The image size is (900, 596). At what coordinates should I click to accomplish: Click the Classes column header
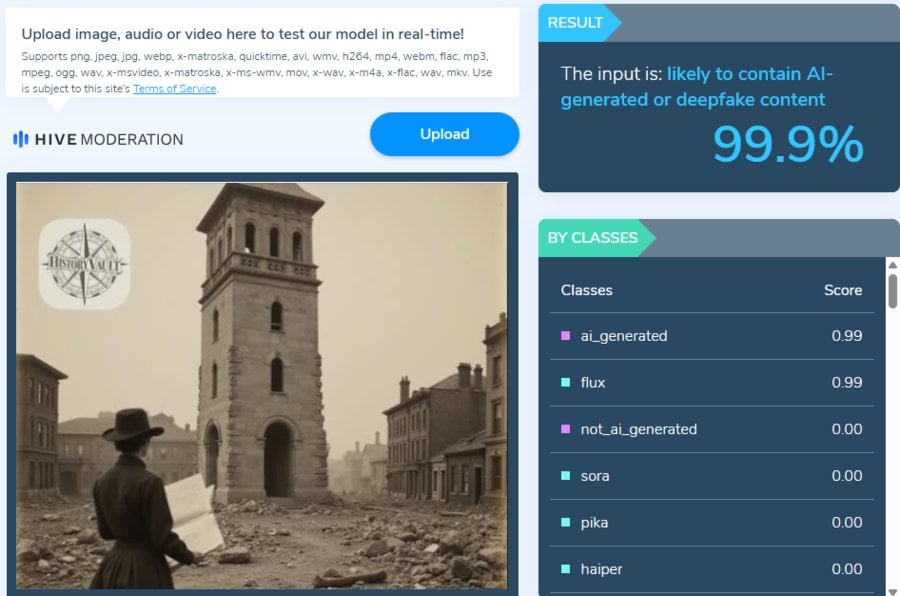(x=586, y=290)
